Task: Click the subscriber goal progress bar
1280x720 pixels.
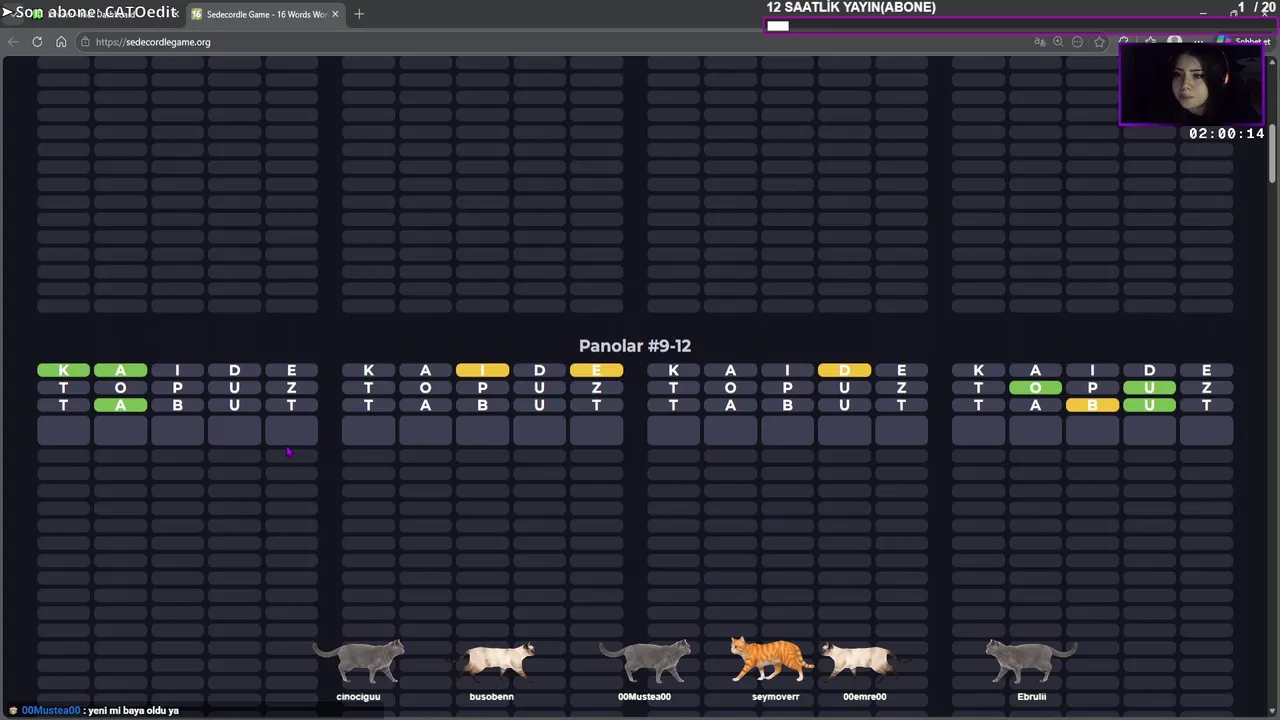Action: pos(1020,26)
